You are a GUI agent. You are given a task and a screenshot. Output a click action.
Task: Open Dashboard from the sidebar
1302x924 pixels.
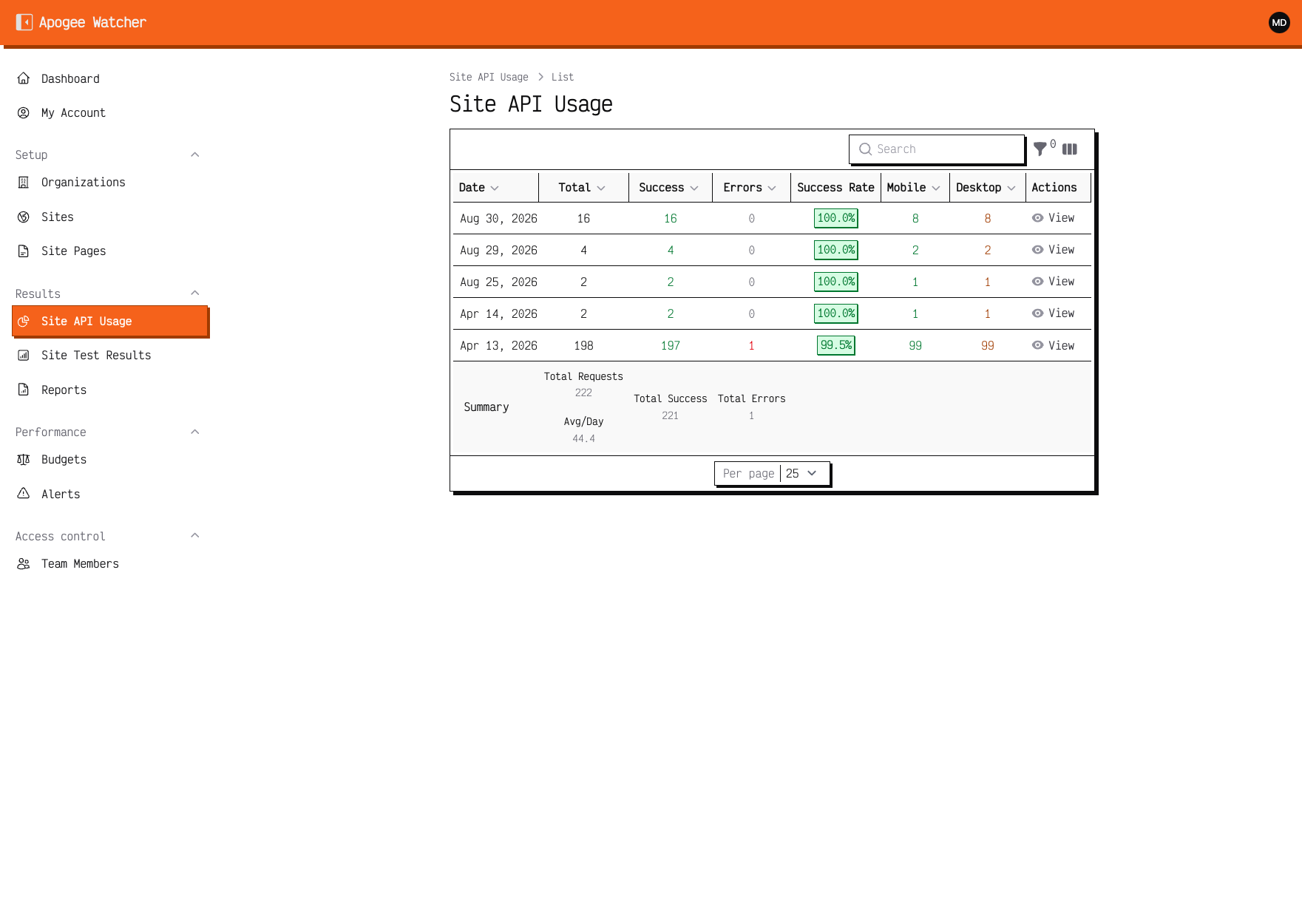point(109,78)
